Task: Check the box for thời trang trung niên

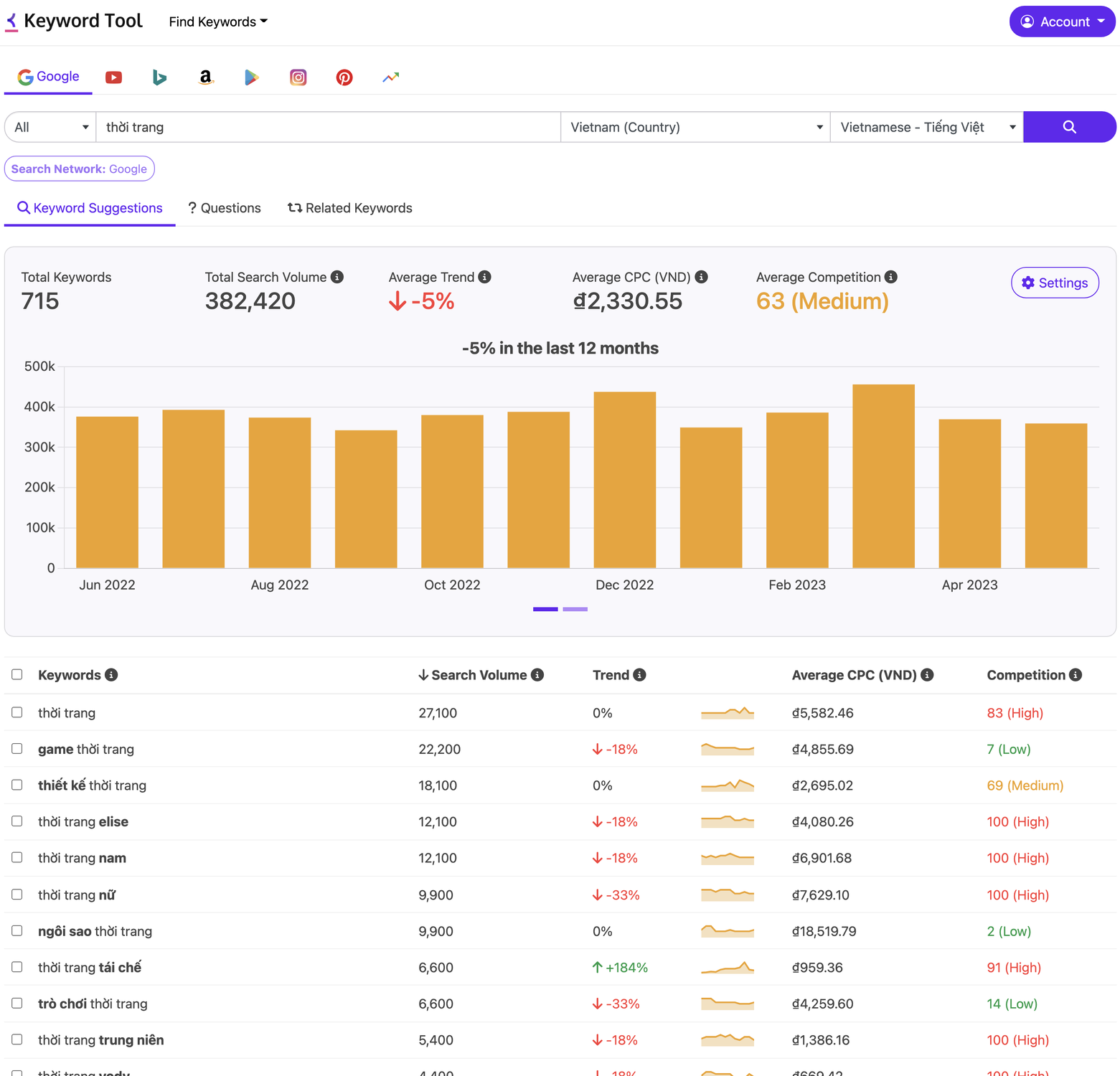Action: tap(17, 1039)
